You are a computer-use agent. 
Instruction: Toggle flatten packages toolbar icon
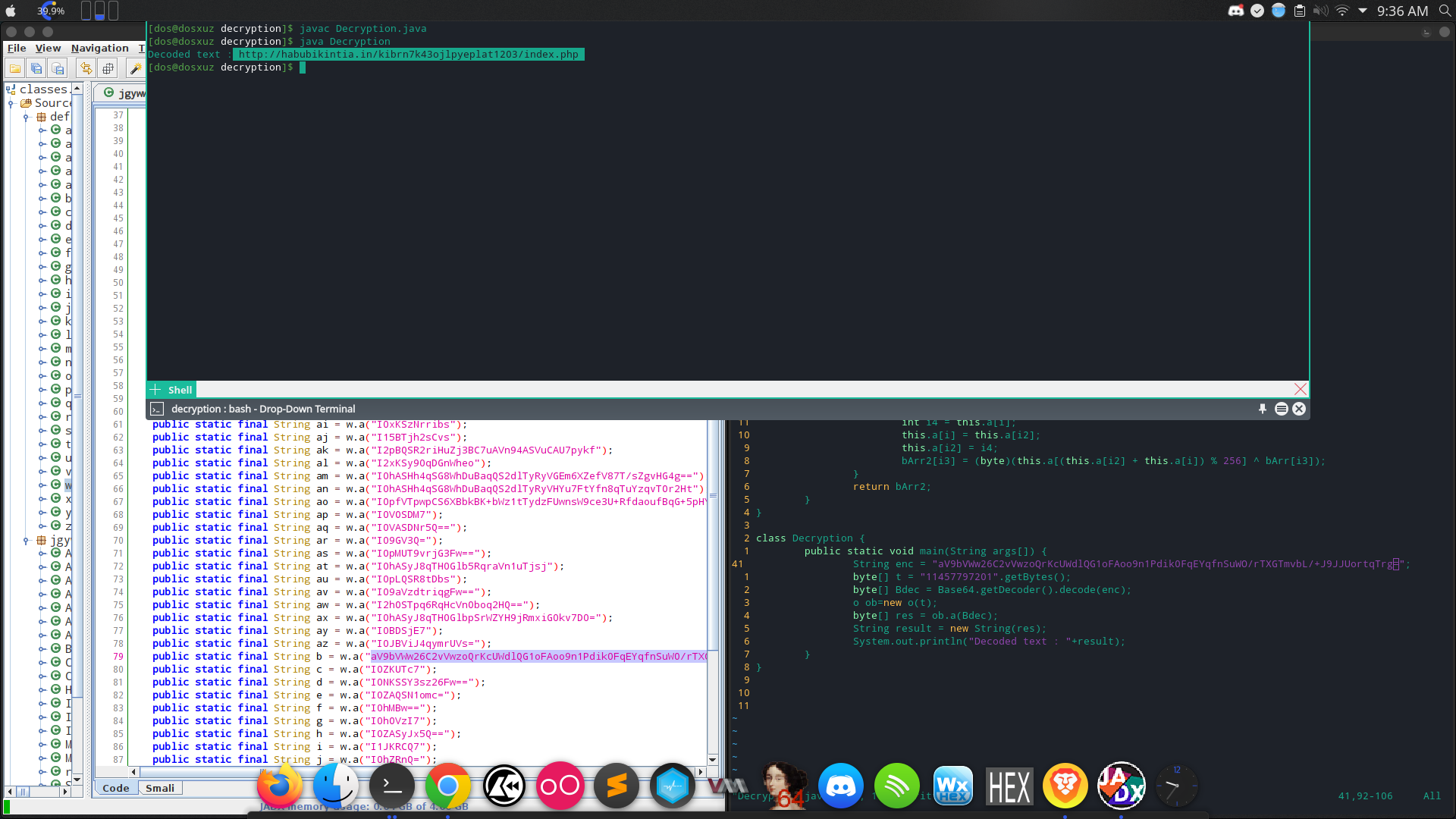(108, 69)
